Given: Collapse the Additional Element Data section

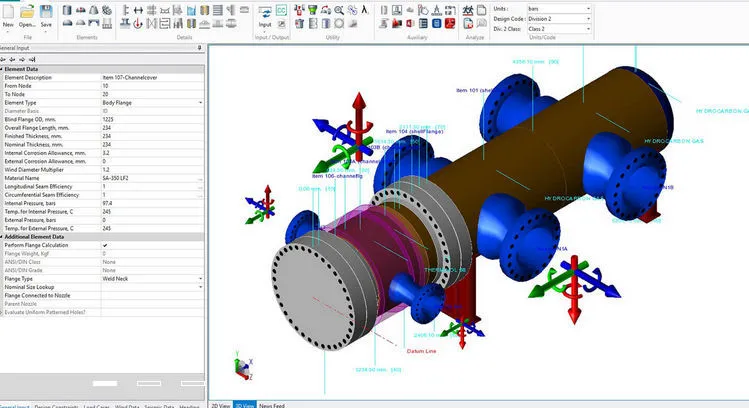Looking at the screenshot, I should click(2, 236).
